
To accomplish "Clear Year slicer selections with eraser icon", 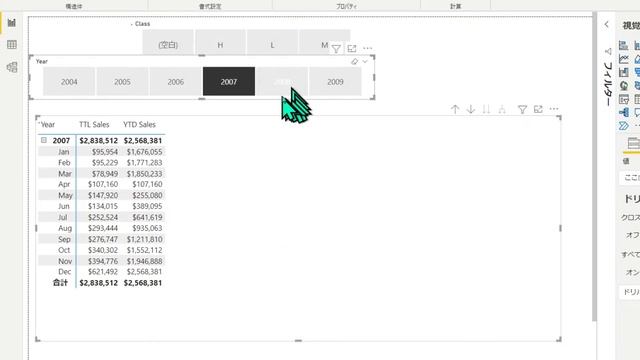I will 354,62.
